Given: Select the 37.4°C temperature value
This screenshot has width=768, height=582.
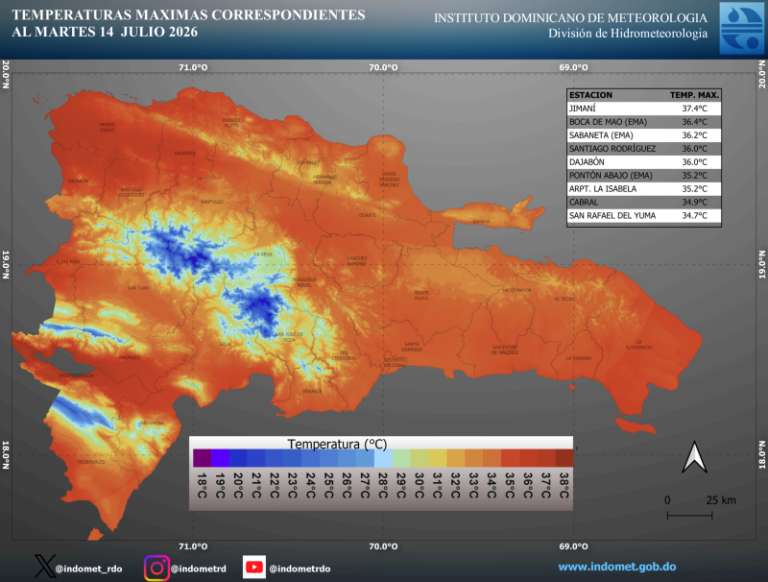Looking at the screenshot, I should [695, 108].
